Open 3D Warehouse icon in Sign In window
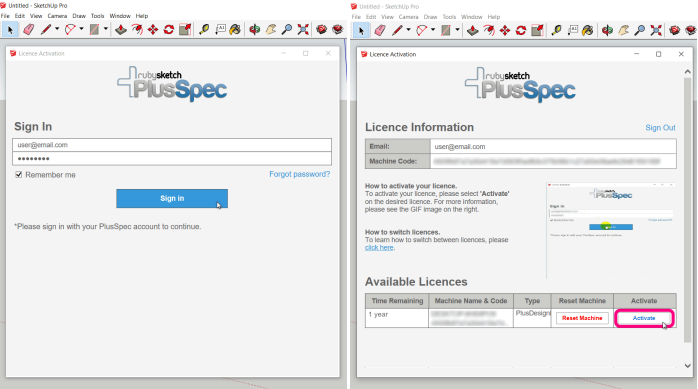The width and height of the screenshot is (698, 389). [321, 30]
